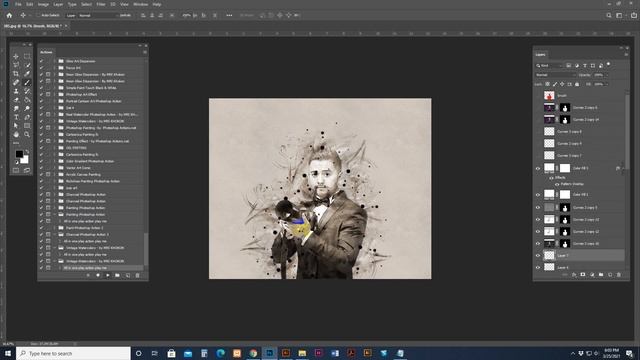Select the Rectangle shape tool
This screenshot has width=640, height=360.
27,126
